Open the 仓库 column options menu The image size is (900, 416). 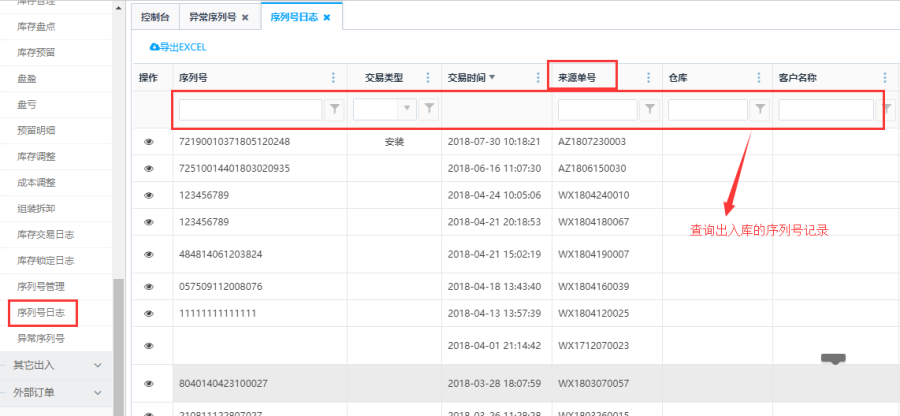pos(759,78)
